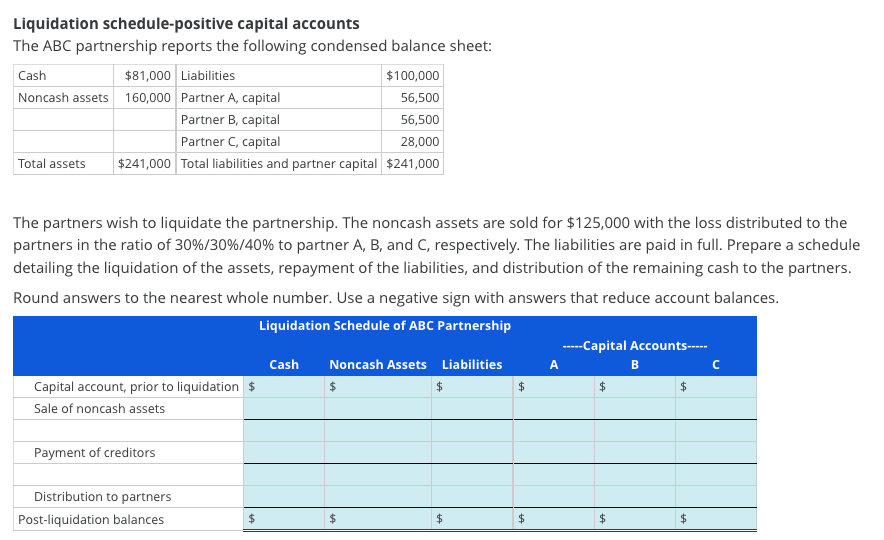The width and height of the screenshot is (884, 540).
Task: Select partner A cell for Sale of noncash assets
Action: (x=554, y=409)
